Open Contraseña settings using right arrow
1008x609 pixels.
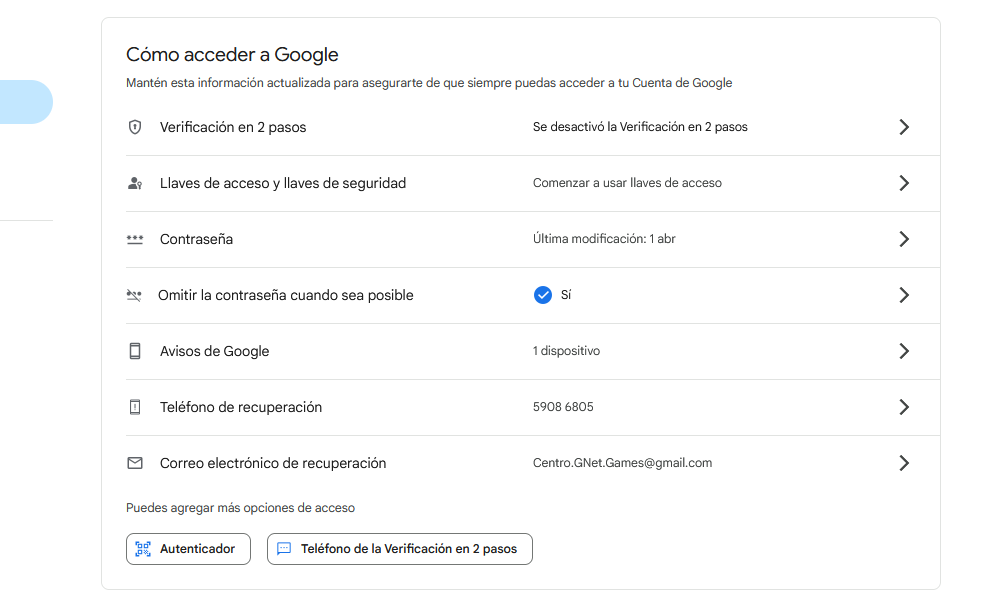(x=904, y=239)
